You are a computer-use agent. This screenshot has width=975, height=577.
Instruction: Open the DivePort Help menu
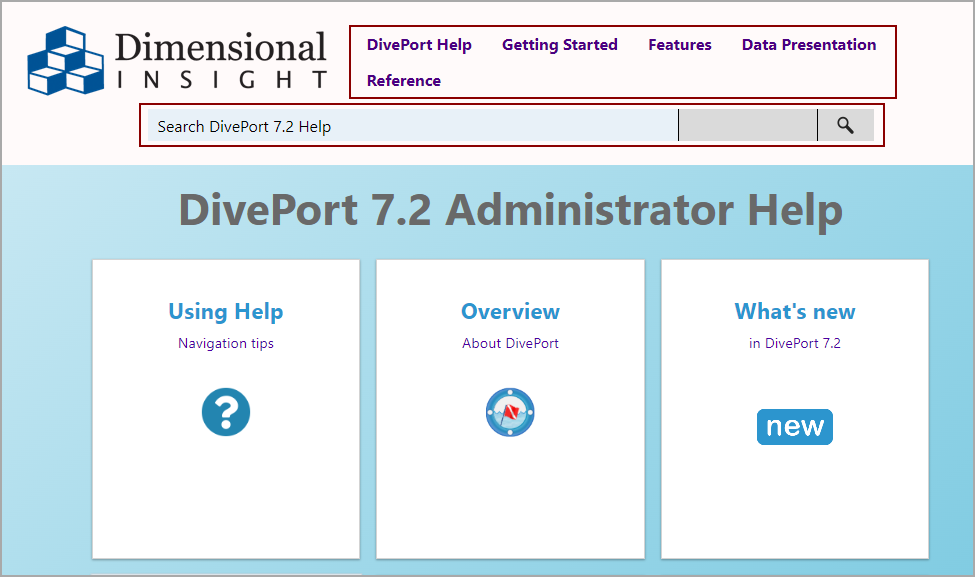click(x=419, y=45)
